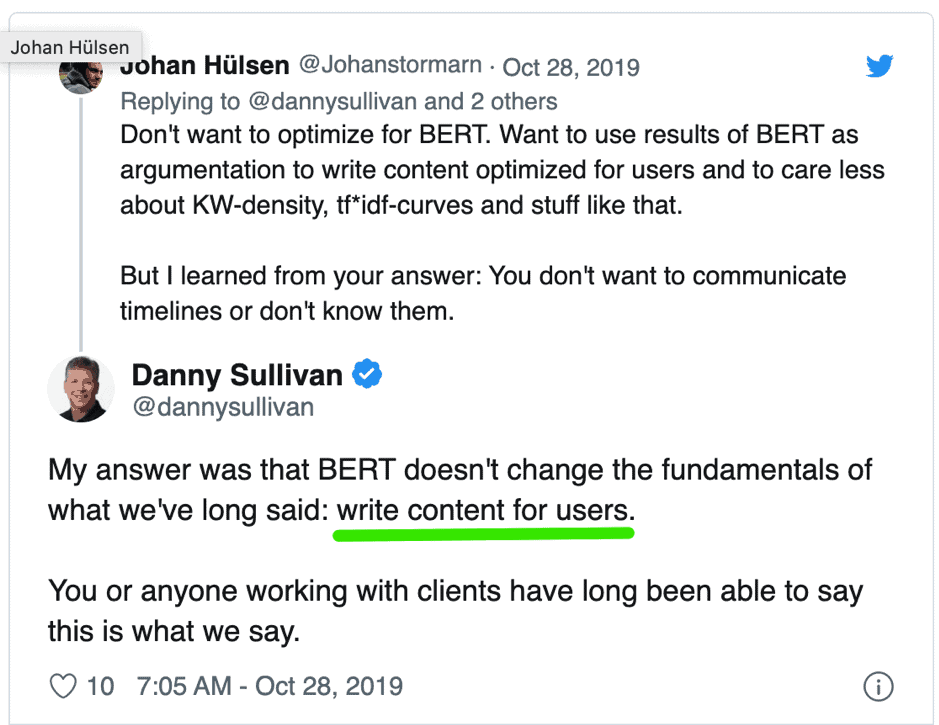Click the like count of 10

tap(100, 686)
